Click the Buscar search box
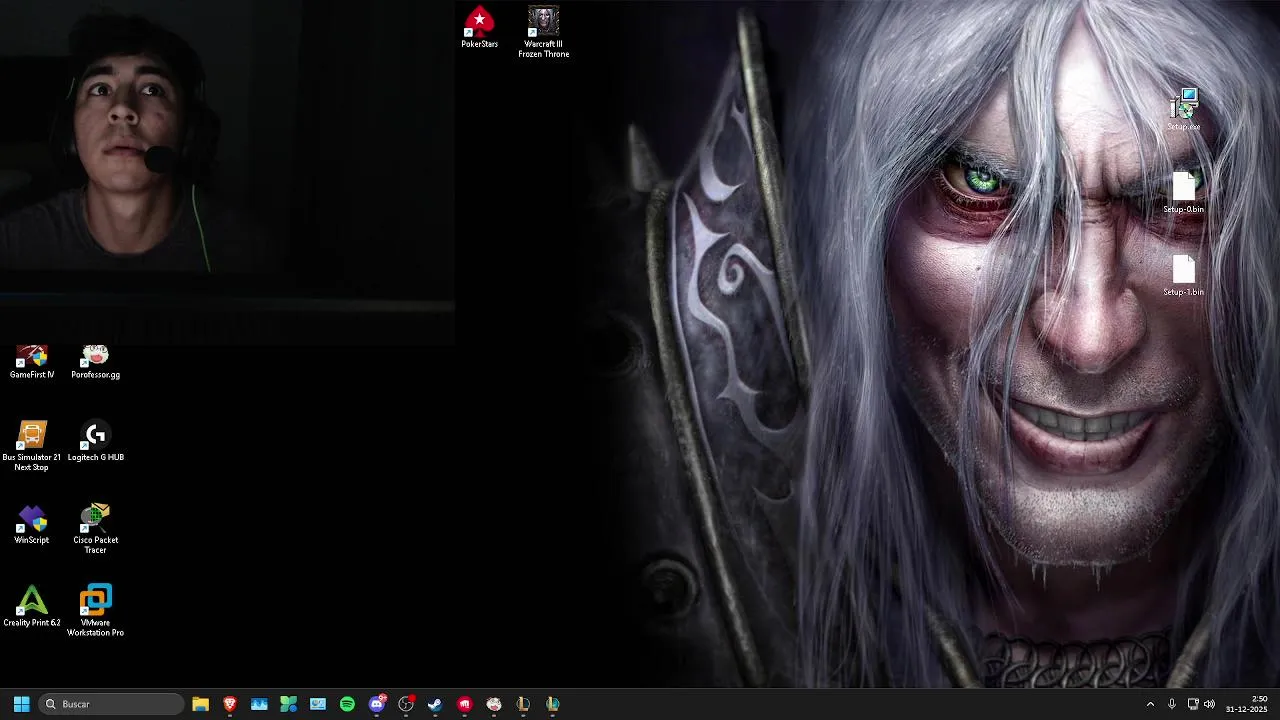1280x720 pixels. click(x=111, y=704)
